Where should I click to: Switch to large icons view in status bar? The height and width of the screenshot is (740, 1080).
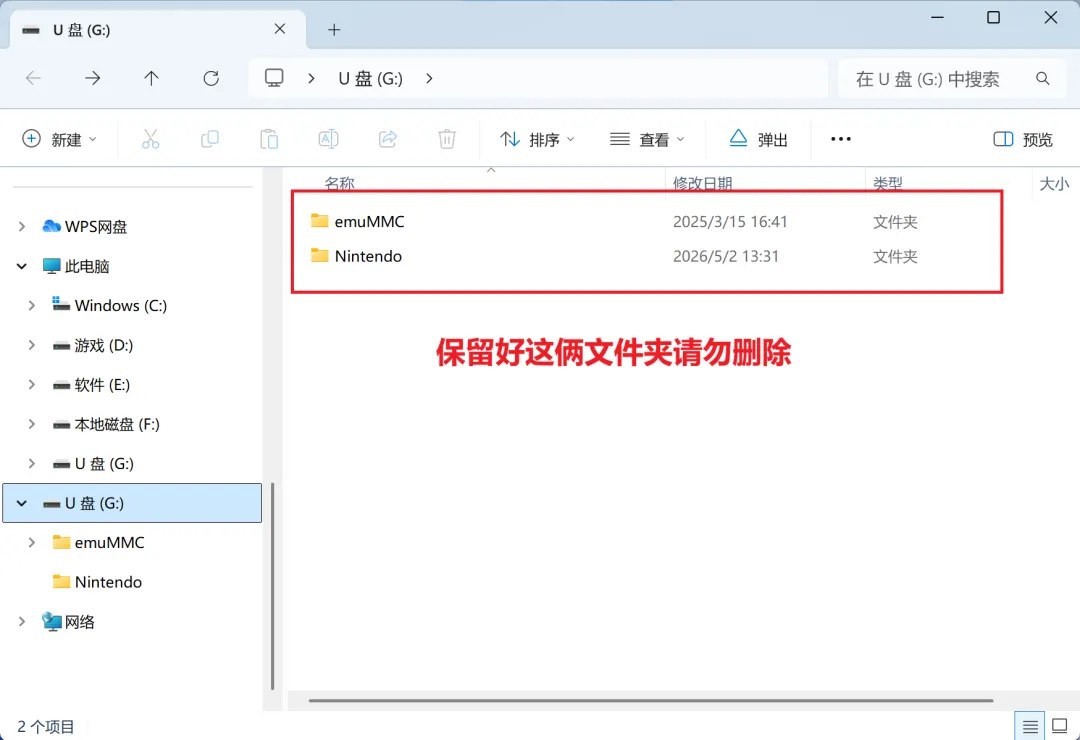coord(1060,726)
